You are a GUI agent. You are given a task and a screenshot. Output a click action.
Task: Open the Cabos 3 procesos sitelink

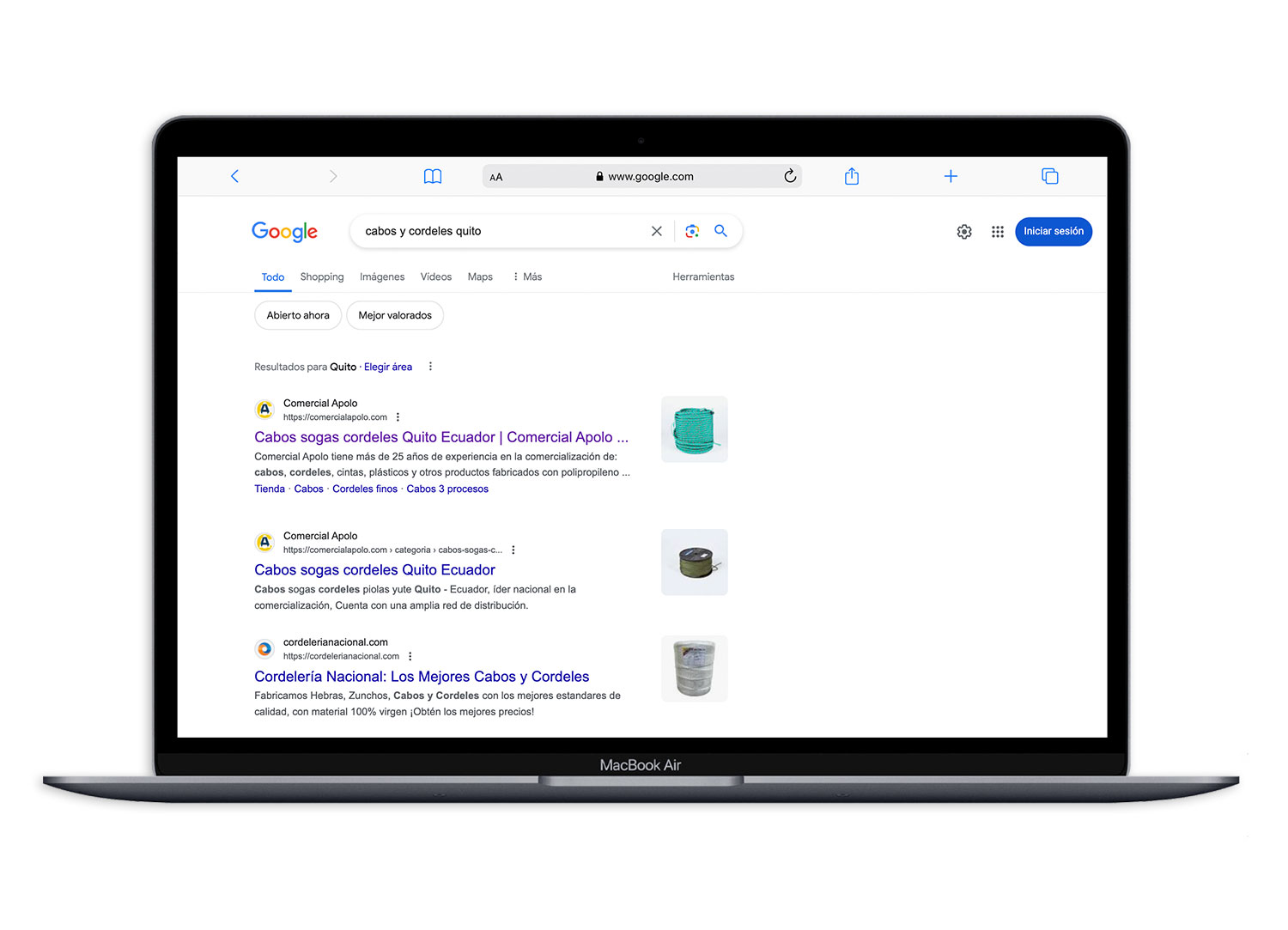[x=447, y=489]
